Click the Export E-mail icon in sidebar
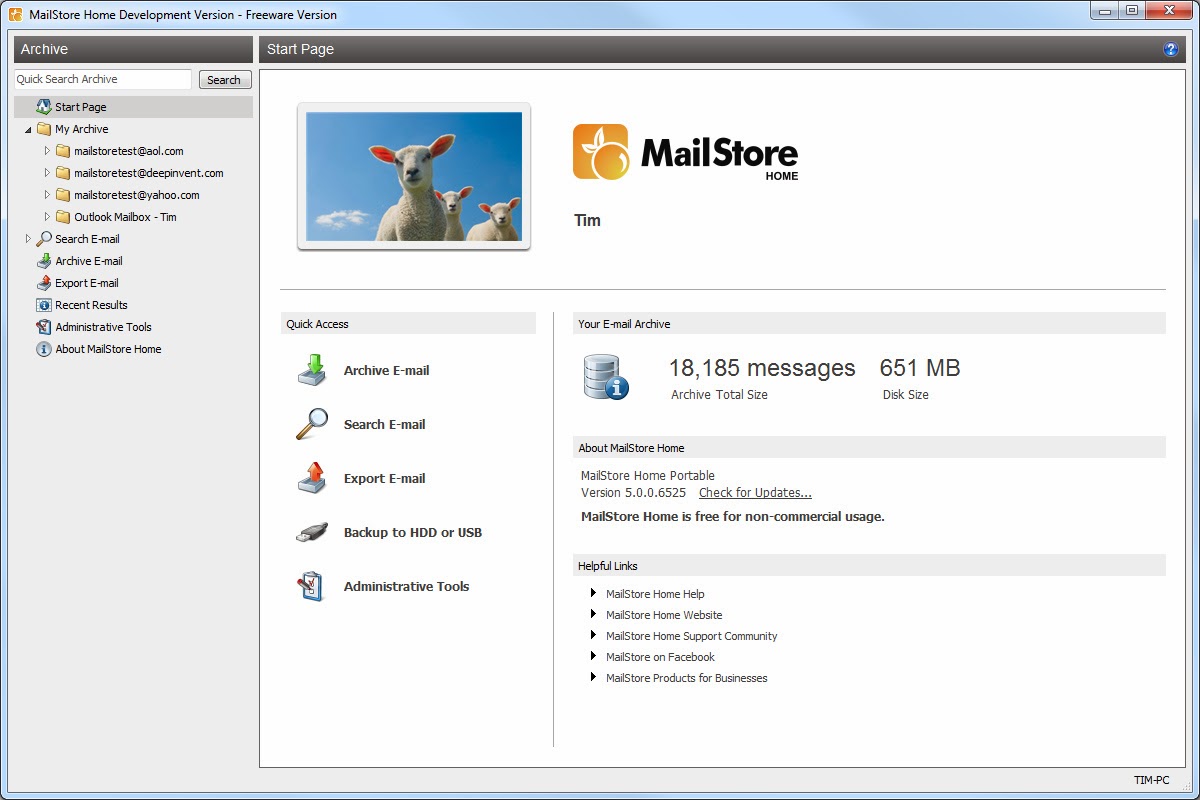The height and width of the screenshot is (800, 1200). pos(44,283)
